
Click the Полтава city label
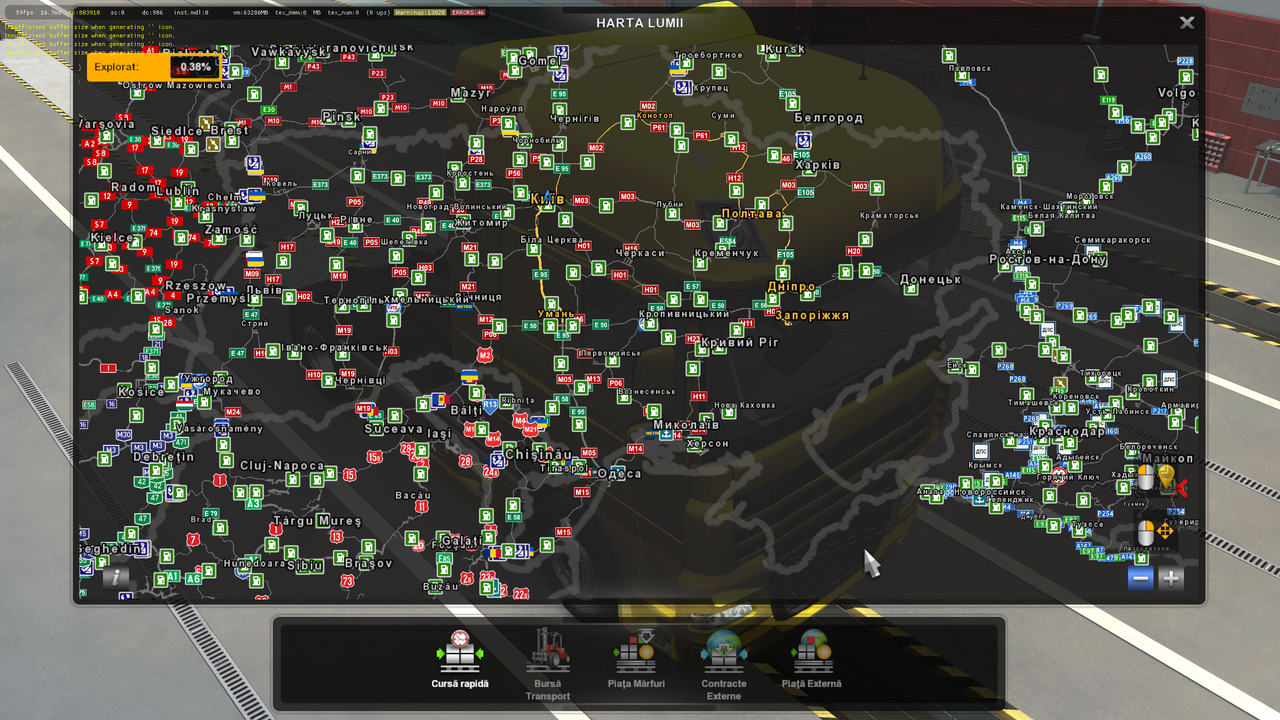pos(751,214)
